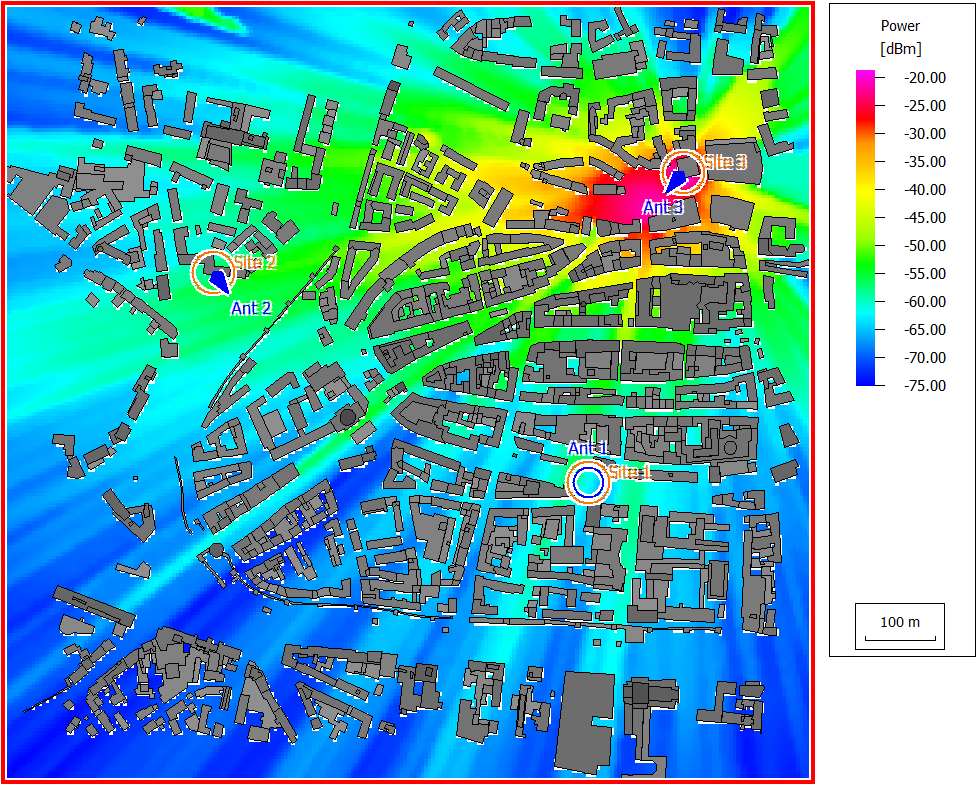Click the Site 1 circular antenna marker

click(588, 482)
